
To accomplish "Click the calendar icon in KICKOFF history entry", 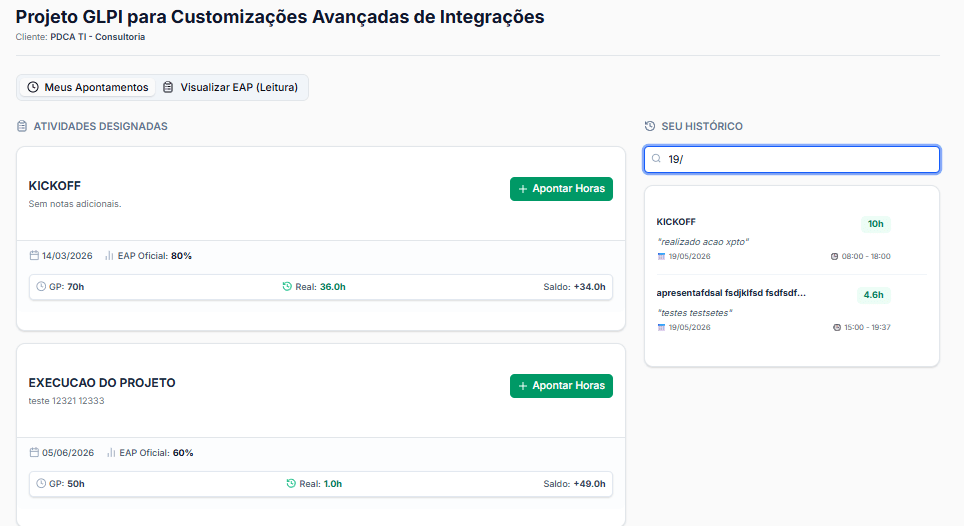I will (662, 256).
